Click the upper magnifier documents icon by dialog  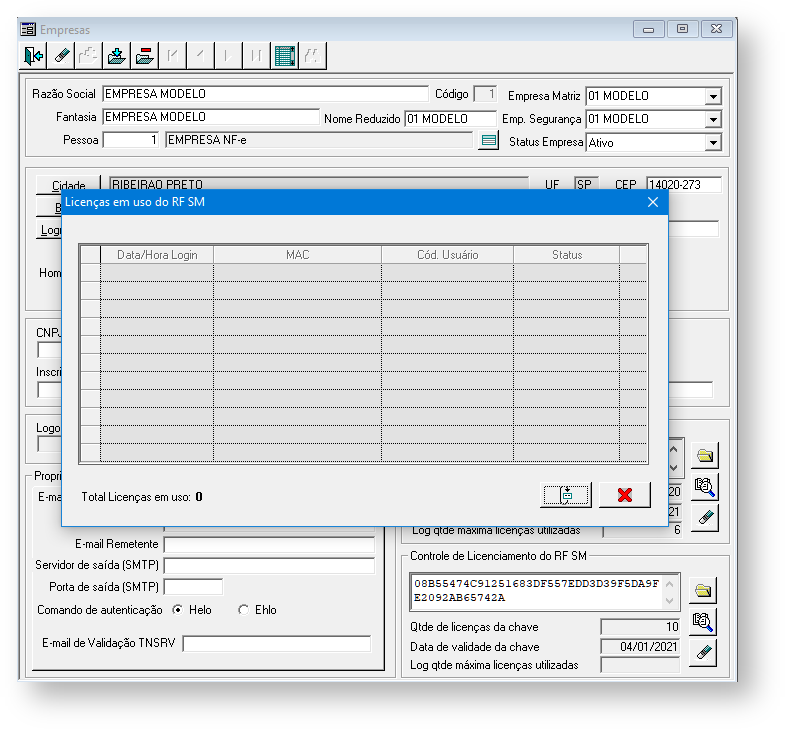point(705,486)
